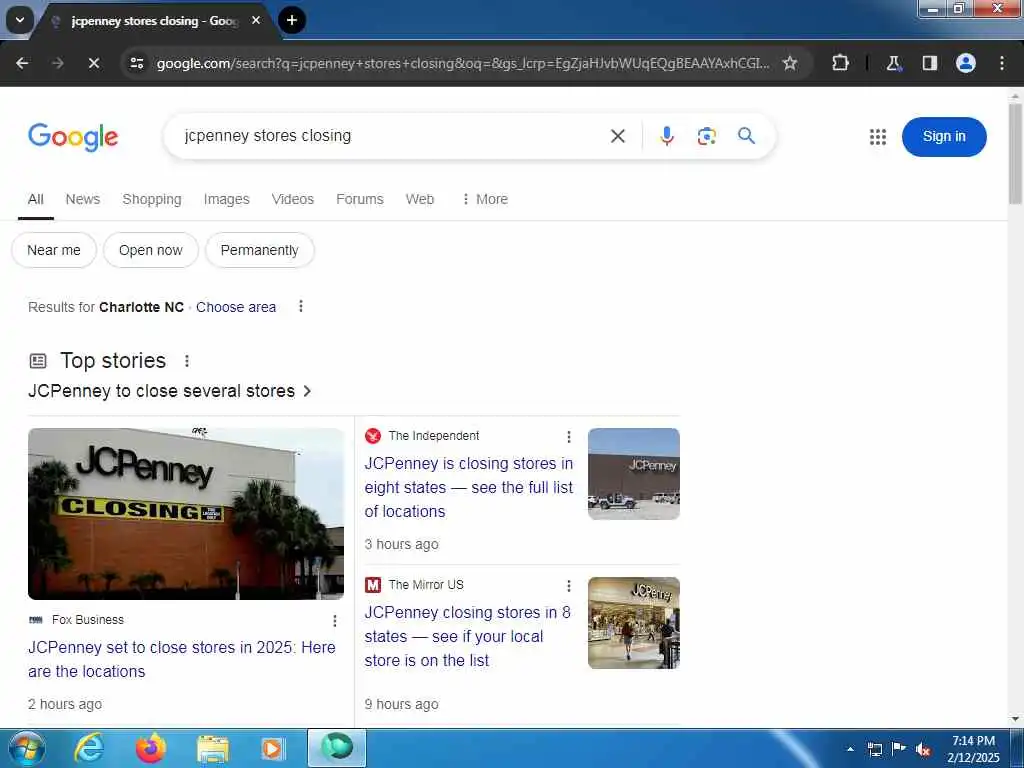Open The Mirror US 8 states article
Viewport: 1024px width, 768px height.
468,636
